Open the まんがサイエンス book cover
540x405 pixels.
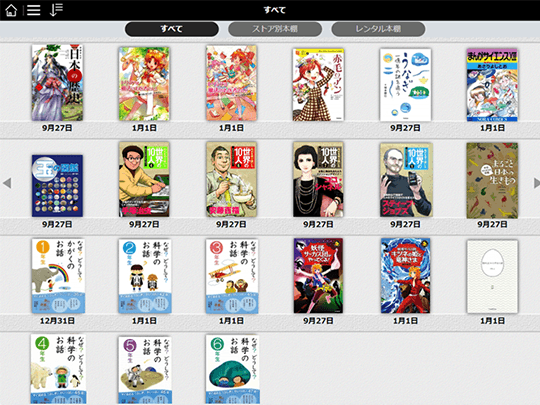pyautogui.click(x=492, y=85)
